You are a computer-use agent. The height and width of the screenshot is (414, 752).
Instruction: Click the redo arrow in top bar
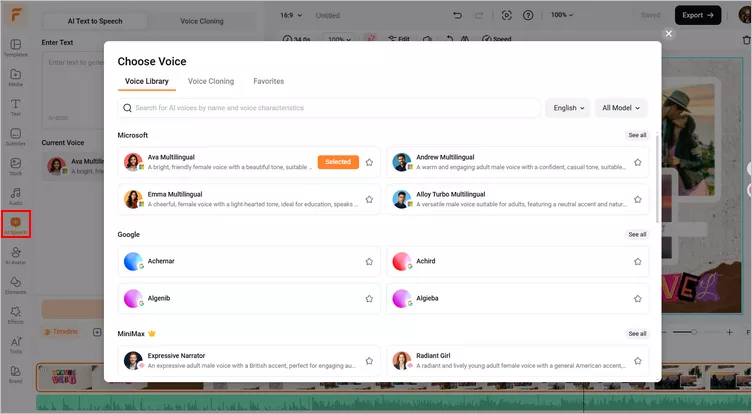(479, 15)
